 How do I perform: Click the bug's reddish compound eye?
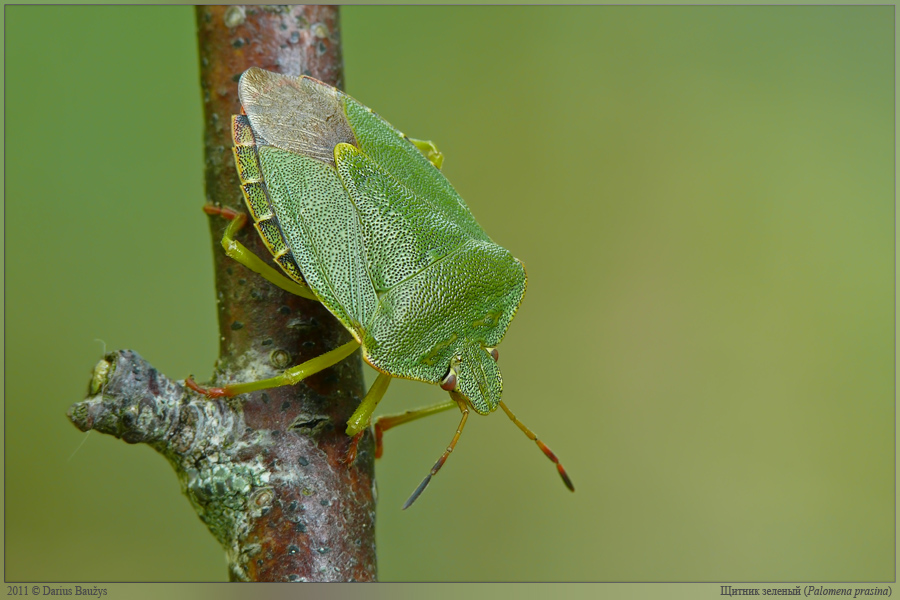tap(449, 380)
